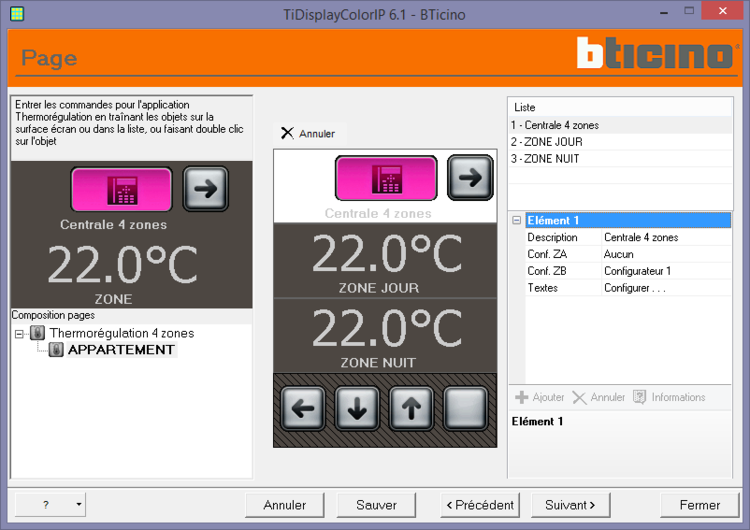
Task: Select '2 - ZONE JOUR' in Liste
Action: point(620,142)
